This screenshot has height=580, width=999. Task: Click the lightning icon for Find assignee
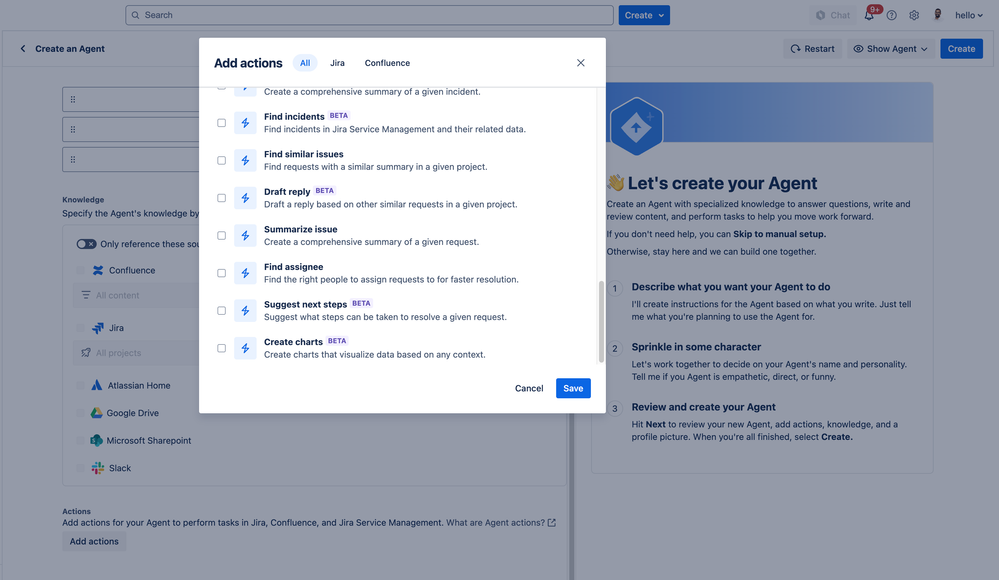click(245, 273)
